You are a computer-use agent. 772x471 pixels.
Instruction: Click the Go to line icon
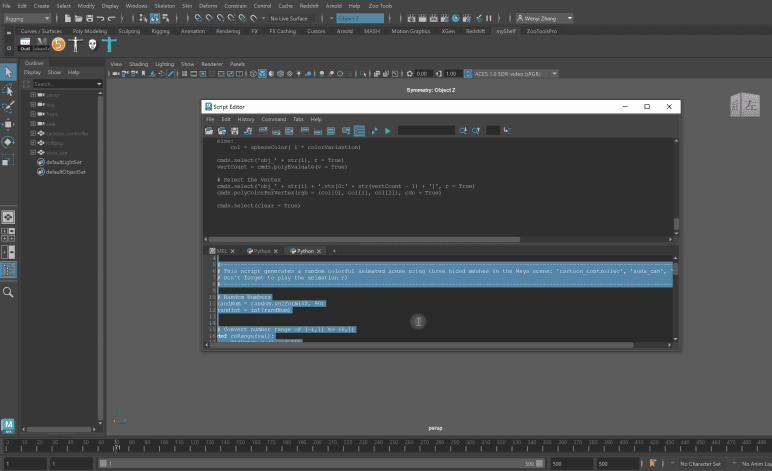[x=507, y=130]
